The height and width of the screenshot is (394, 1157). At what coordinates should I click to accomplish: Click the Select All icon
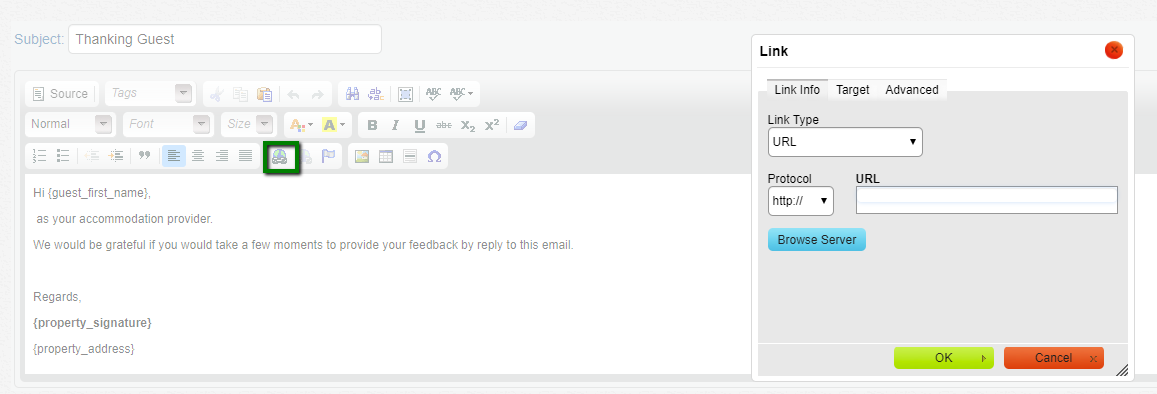click(x=405, y=94)
